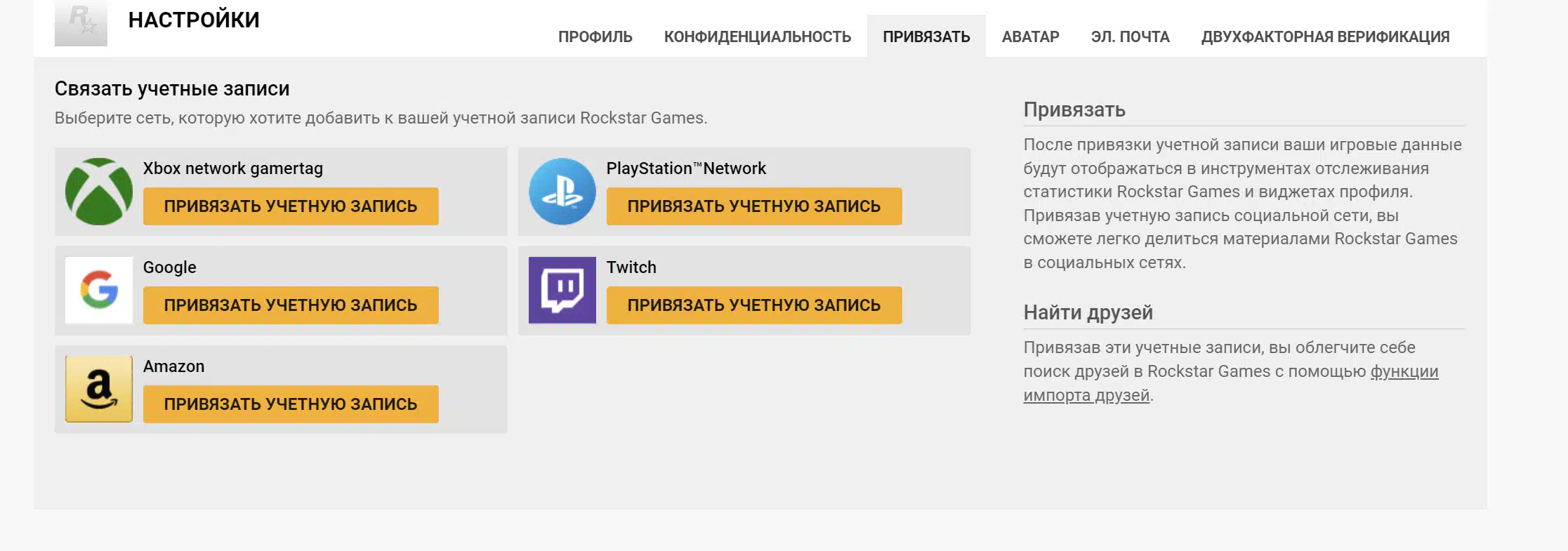Click the Привязать sidebar heading

(x=1074, y=109)
